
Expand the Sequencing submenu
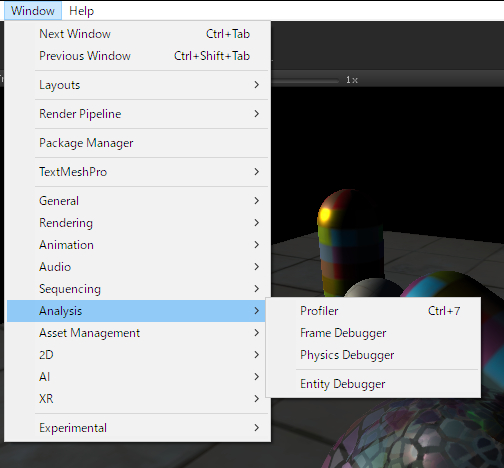point(137,289)
